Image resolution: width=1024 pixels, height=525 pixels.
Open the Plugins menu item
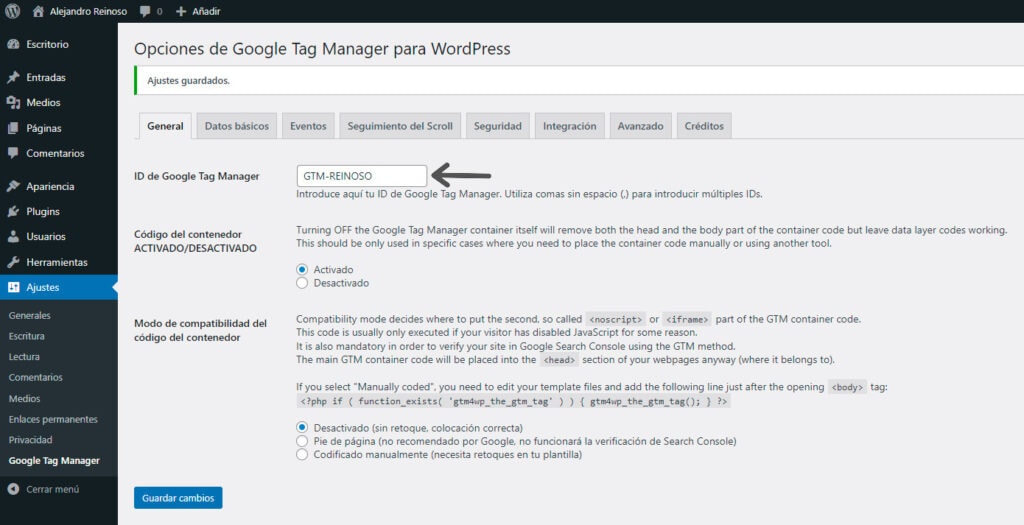click(x=43, y=212)
